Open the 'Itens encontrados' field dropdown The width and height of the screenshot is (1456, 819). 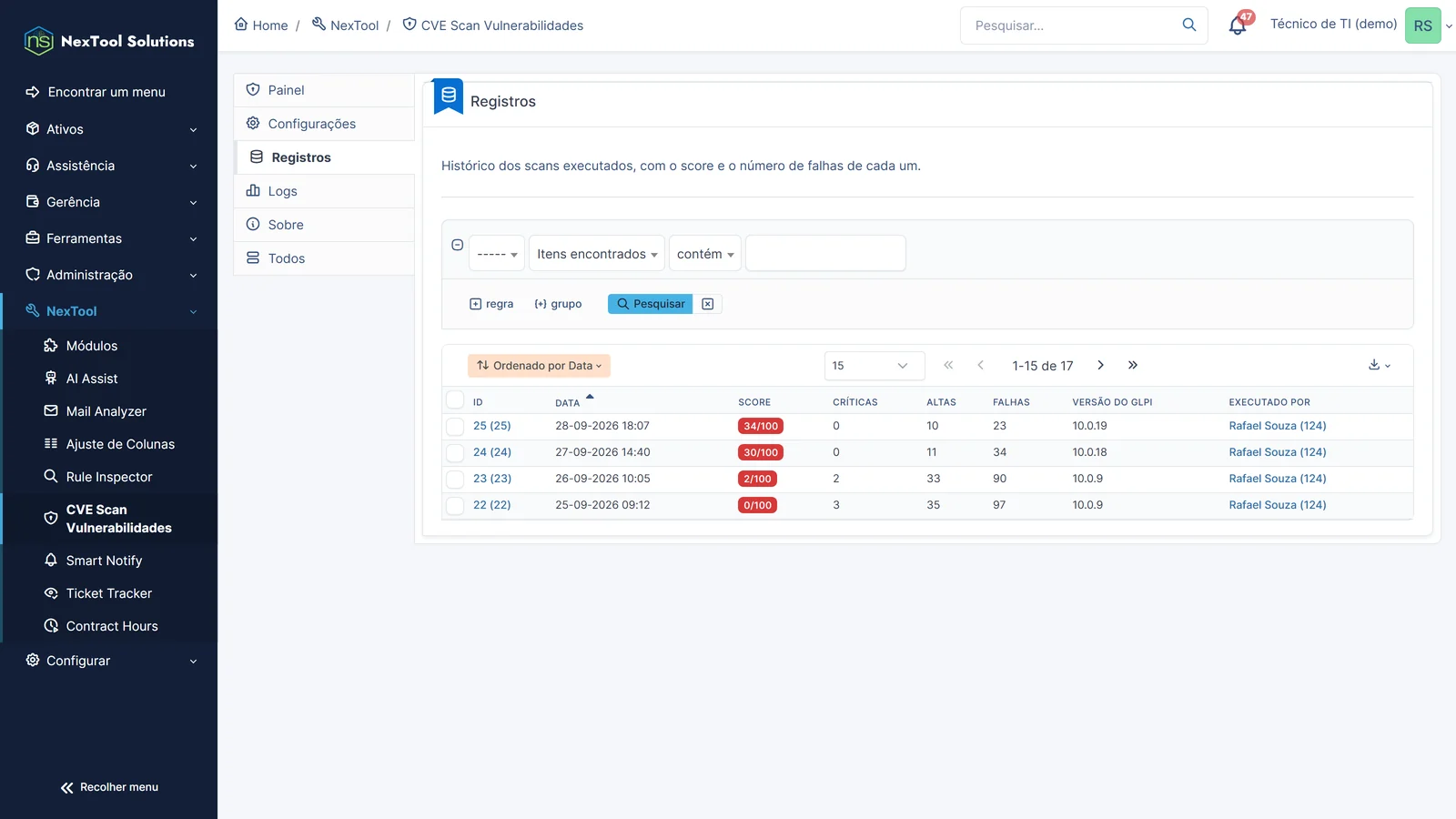pyautogui.click(x=597, y=254)
